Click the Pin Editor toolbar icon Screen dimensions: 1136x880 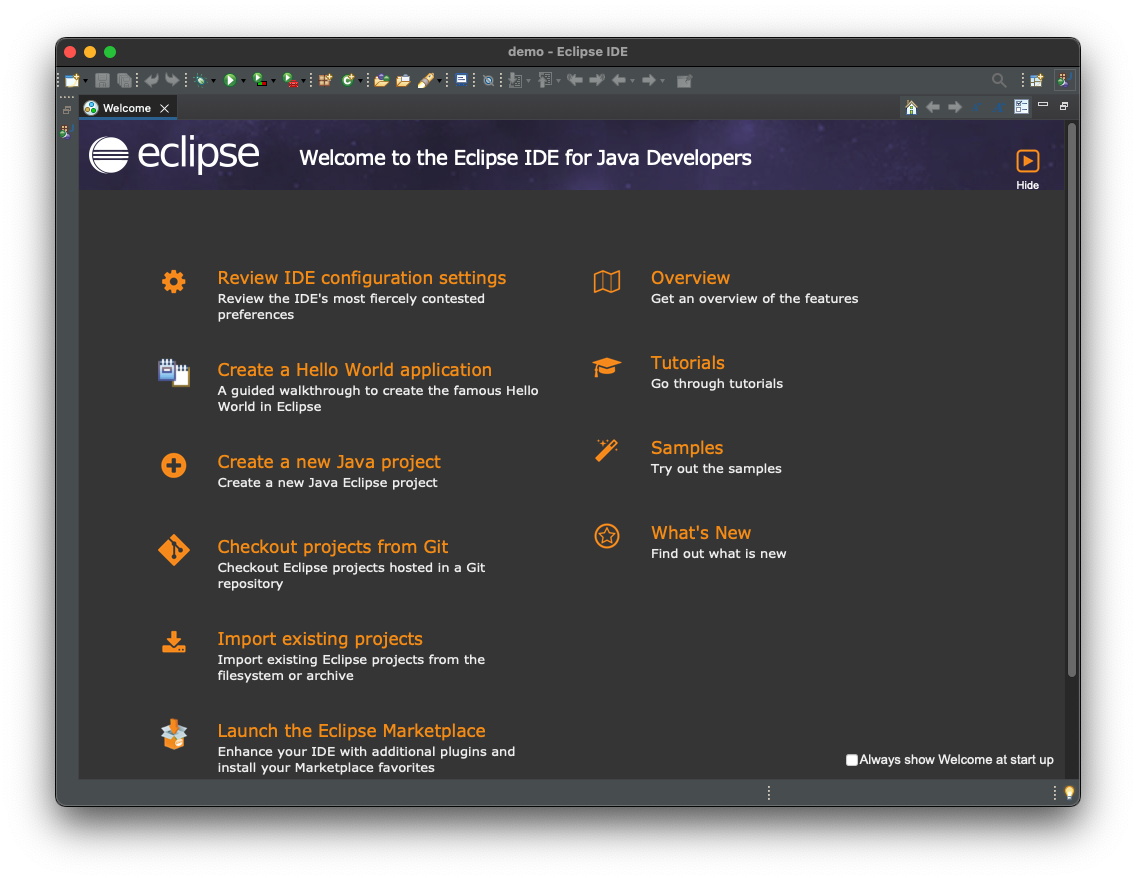point(684,80)
